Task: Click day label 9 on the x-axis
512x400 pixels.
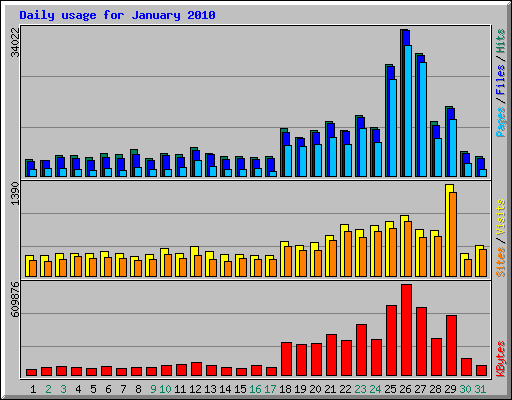Action: 153,389
